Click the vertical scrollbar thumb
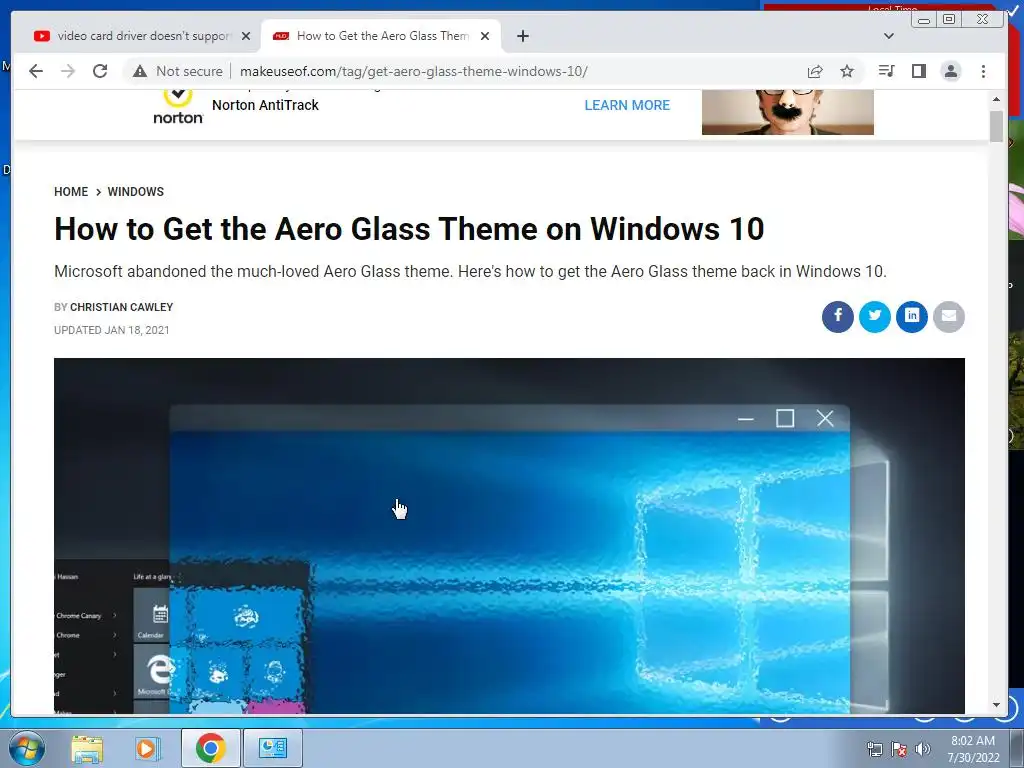Viewport: 1024px width, 768px height. [x=996, y=126]
